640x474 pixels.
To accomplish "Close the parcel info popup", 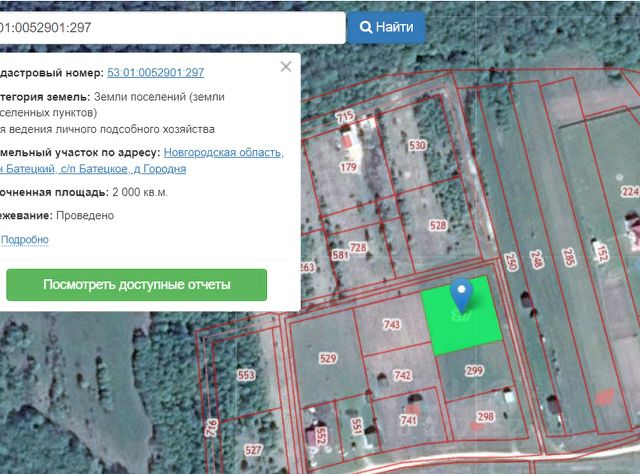I will click(286, 67).
